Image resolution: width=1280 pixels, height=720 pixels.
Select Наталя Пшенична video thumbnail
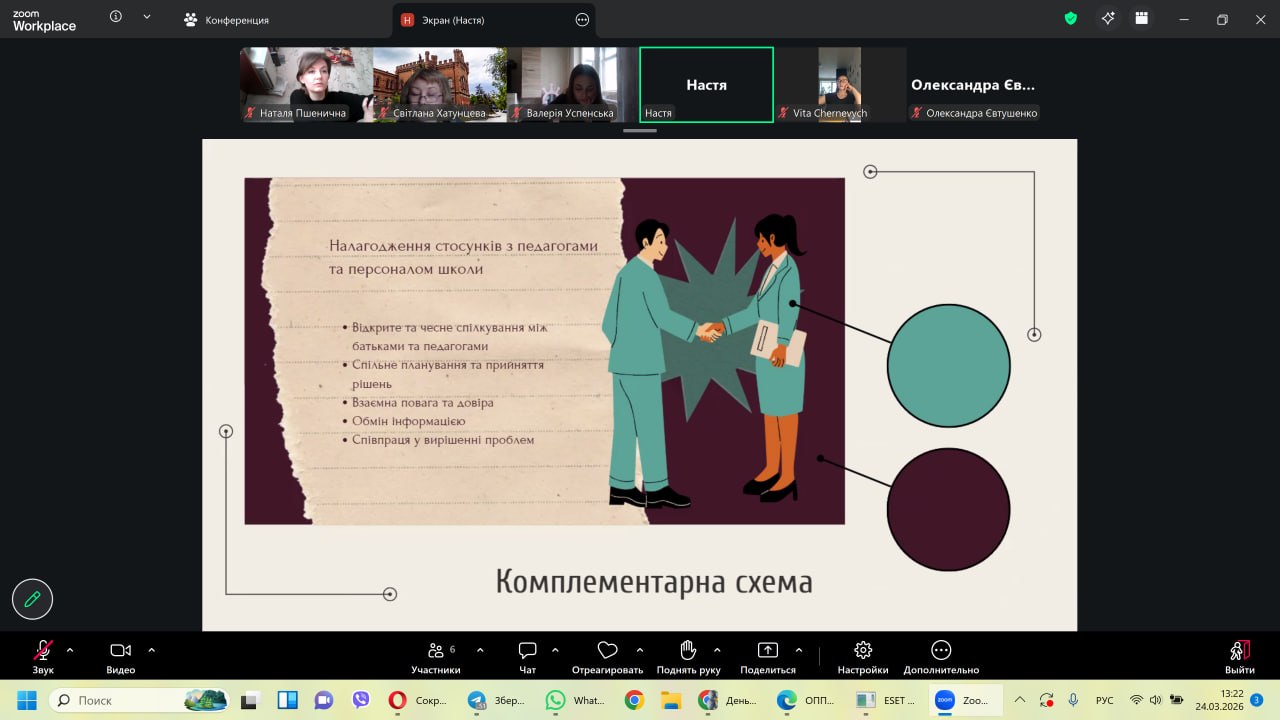tap(306, 85)
